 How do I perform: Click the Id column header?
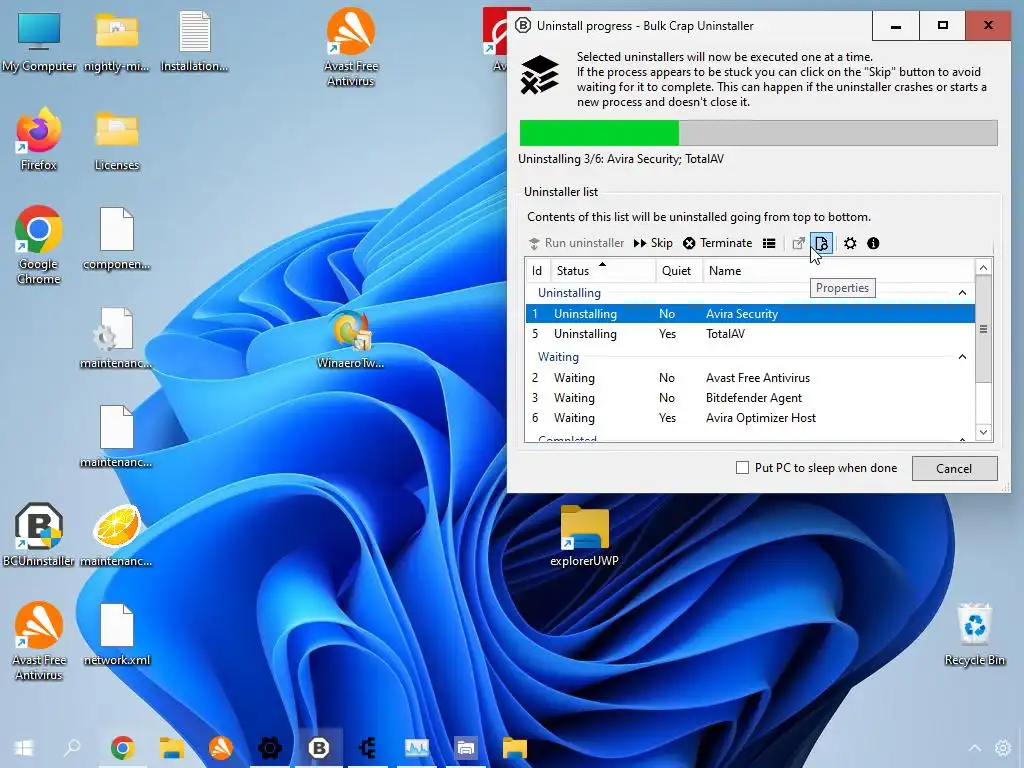coord(537,270)
